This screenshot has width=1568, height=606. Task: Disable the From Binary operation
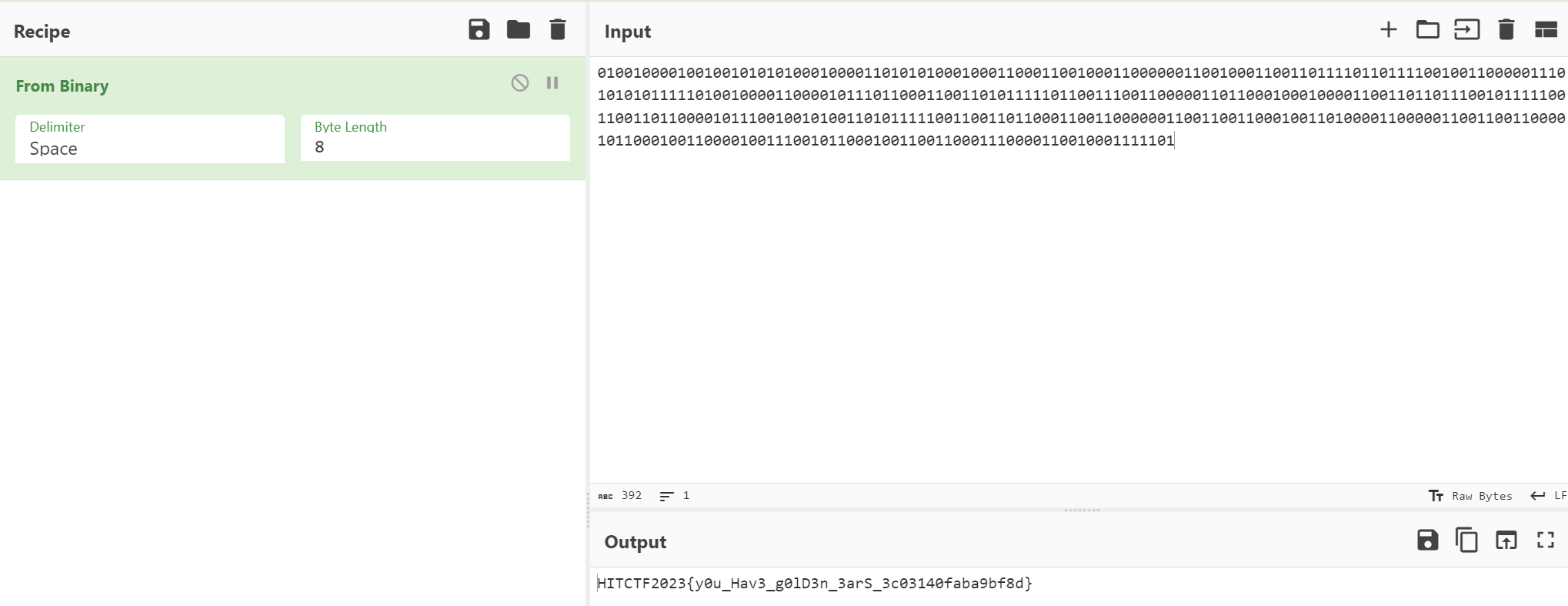coord(520,83)
